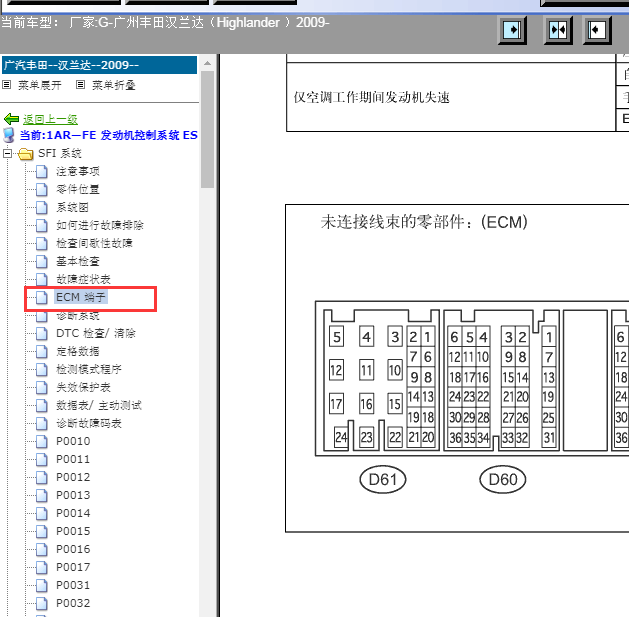Screen dimensions: 629x617
Task: Open the 系统图 page
Action: [x=72, y=207]
